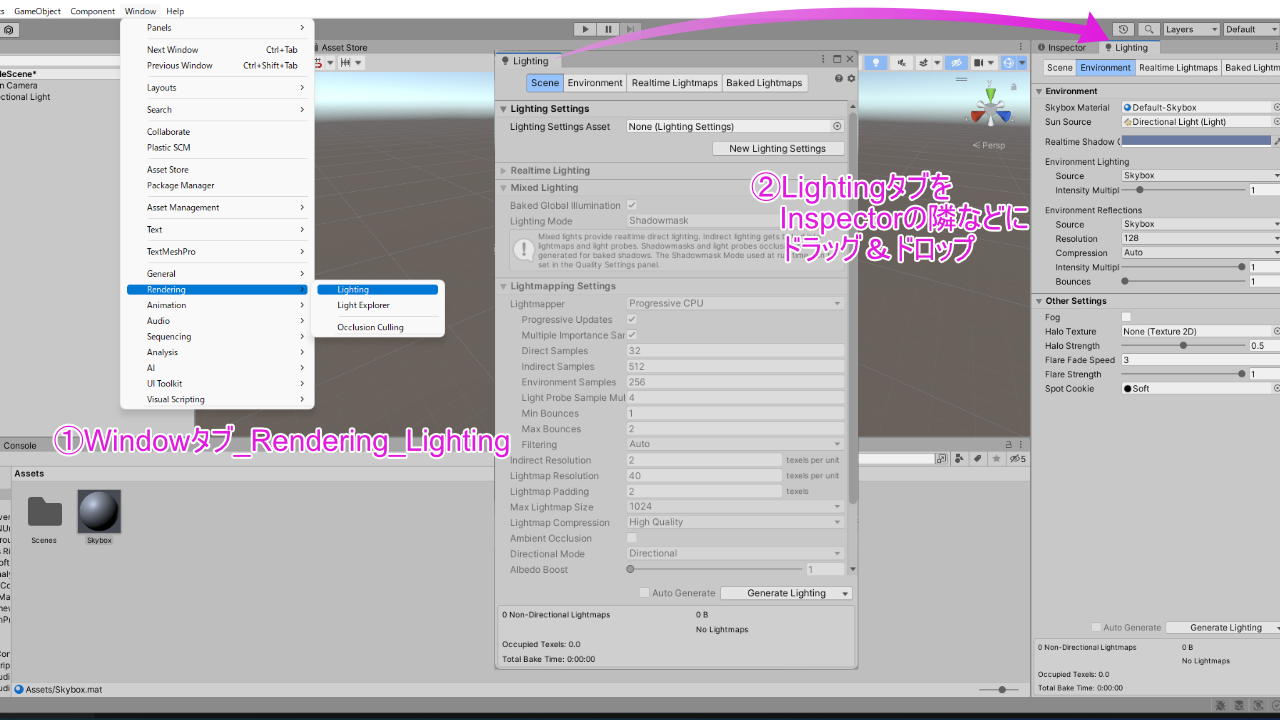Switch to Environment tab in floating Lighting window
The height and width of the screenshot is (720, 1280).
(595, 83)
